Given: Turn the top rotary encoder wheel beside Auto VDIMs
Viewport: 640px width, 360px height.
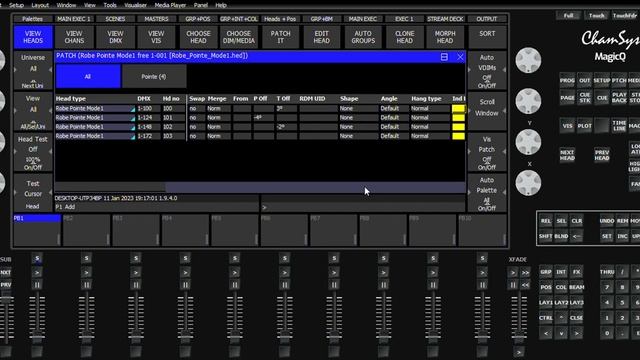Looking at the screenshot, I should [528, 60].
